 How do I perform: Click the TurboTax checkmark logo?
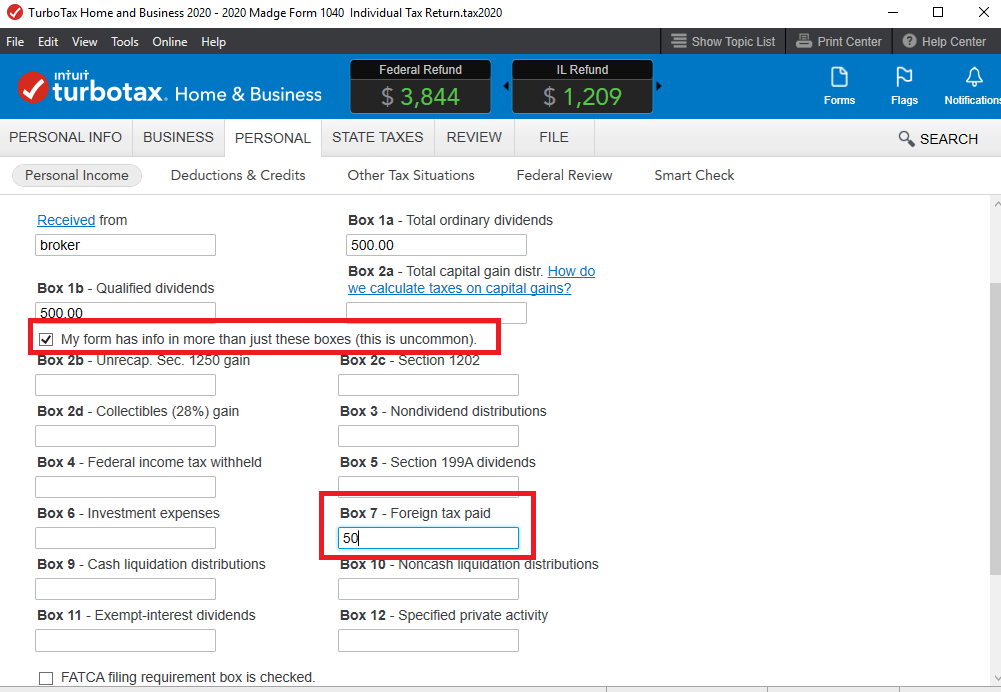pyautogui.click(x=33, y=87)
